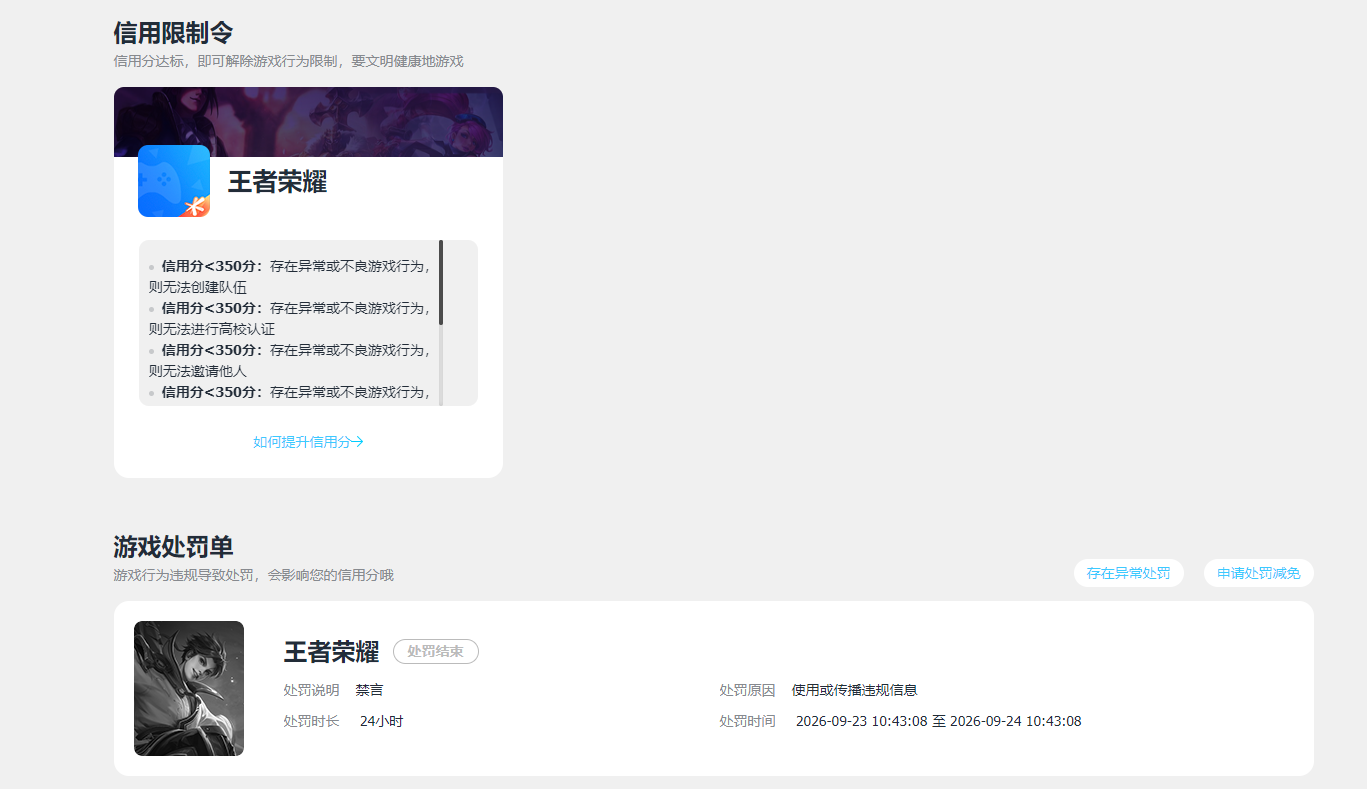1367x789 pixels.
Task: Click the 禁言 penalty description value
Action: click(x=369, y=690)
